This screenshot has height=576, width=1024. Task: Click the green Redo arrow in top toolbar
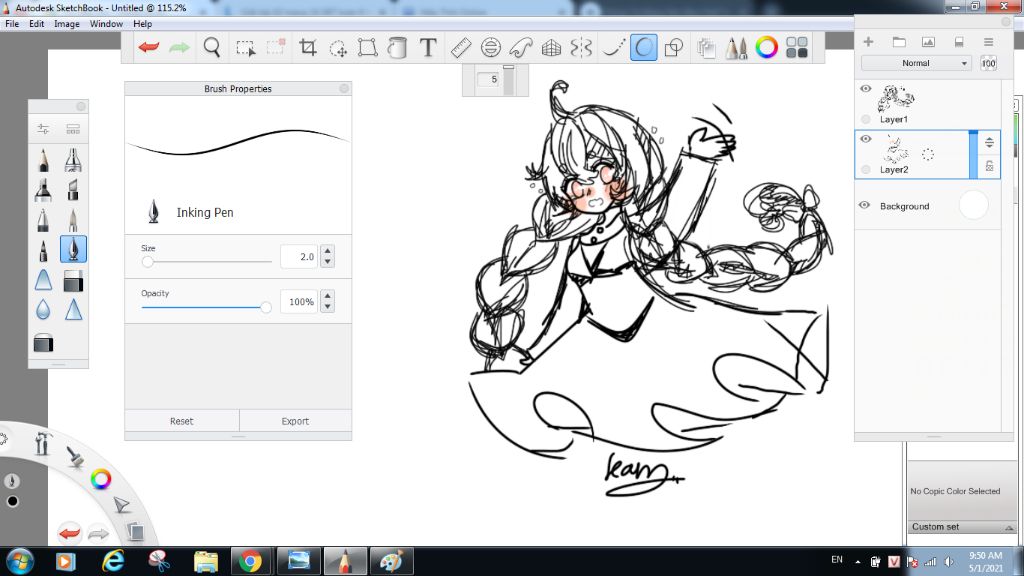point(179,48)
